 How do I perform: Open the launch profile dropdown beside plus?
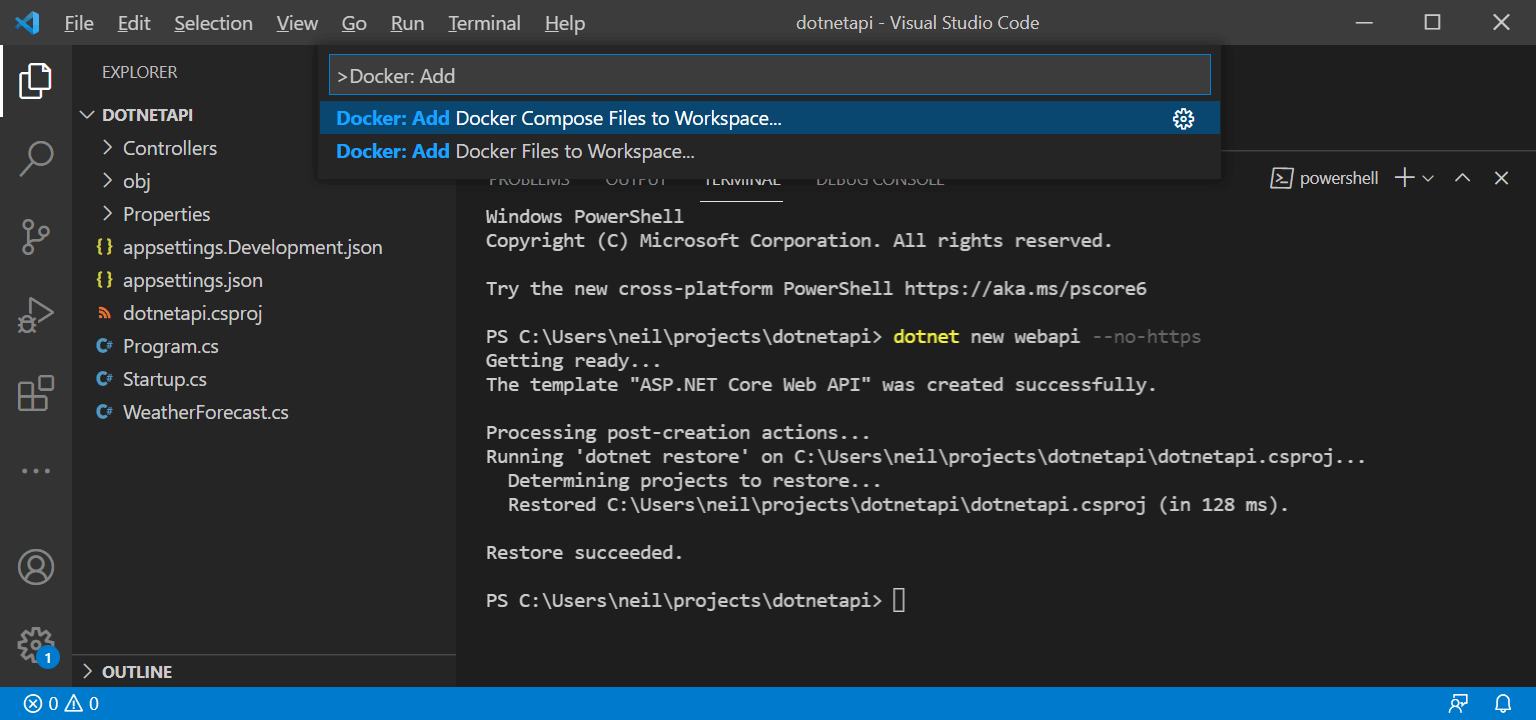[1428, 178]
